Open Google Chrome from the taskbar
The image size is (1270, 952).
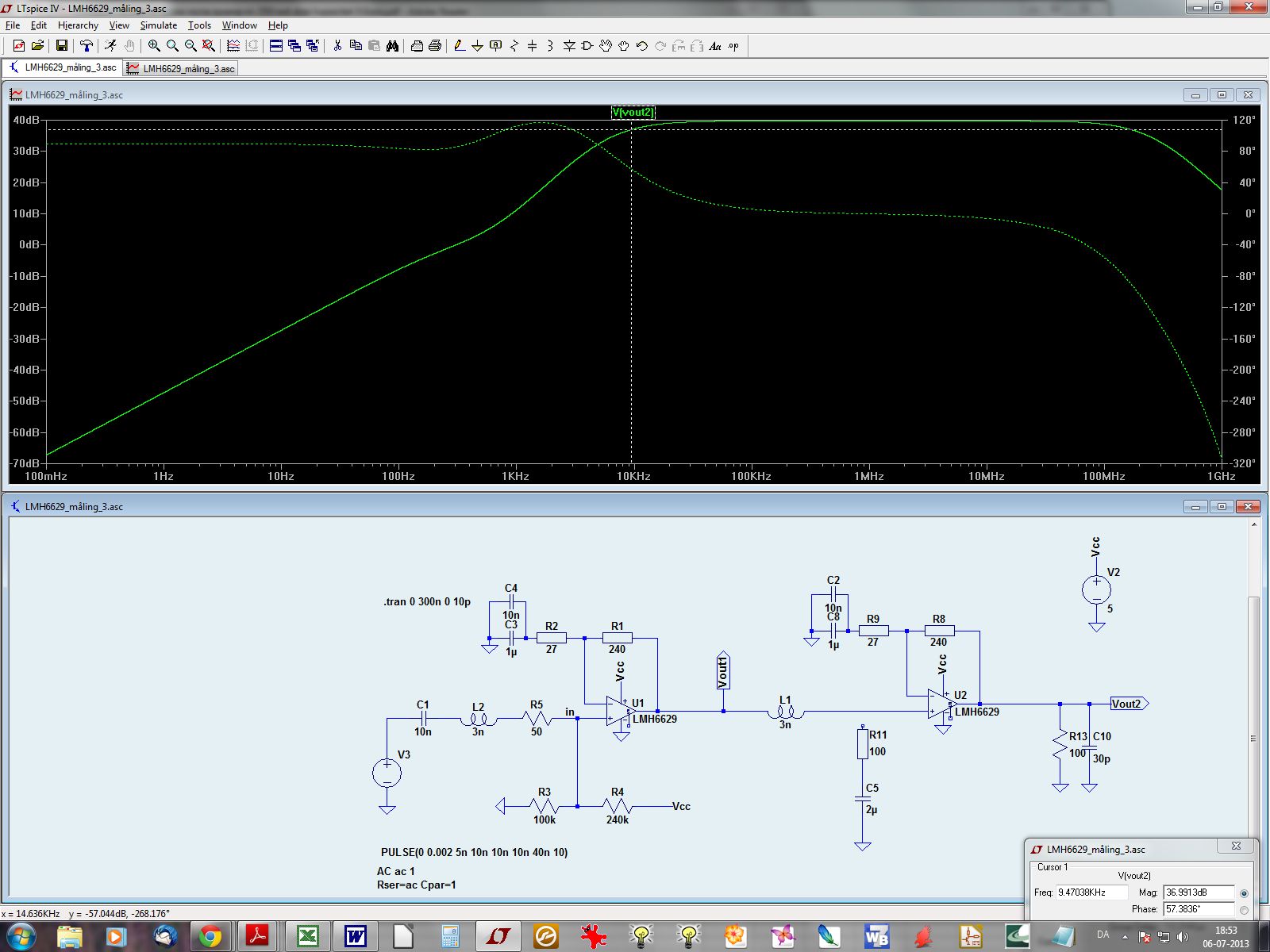tap(210, 936)
